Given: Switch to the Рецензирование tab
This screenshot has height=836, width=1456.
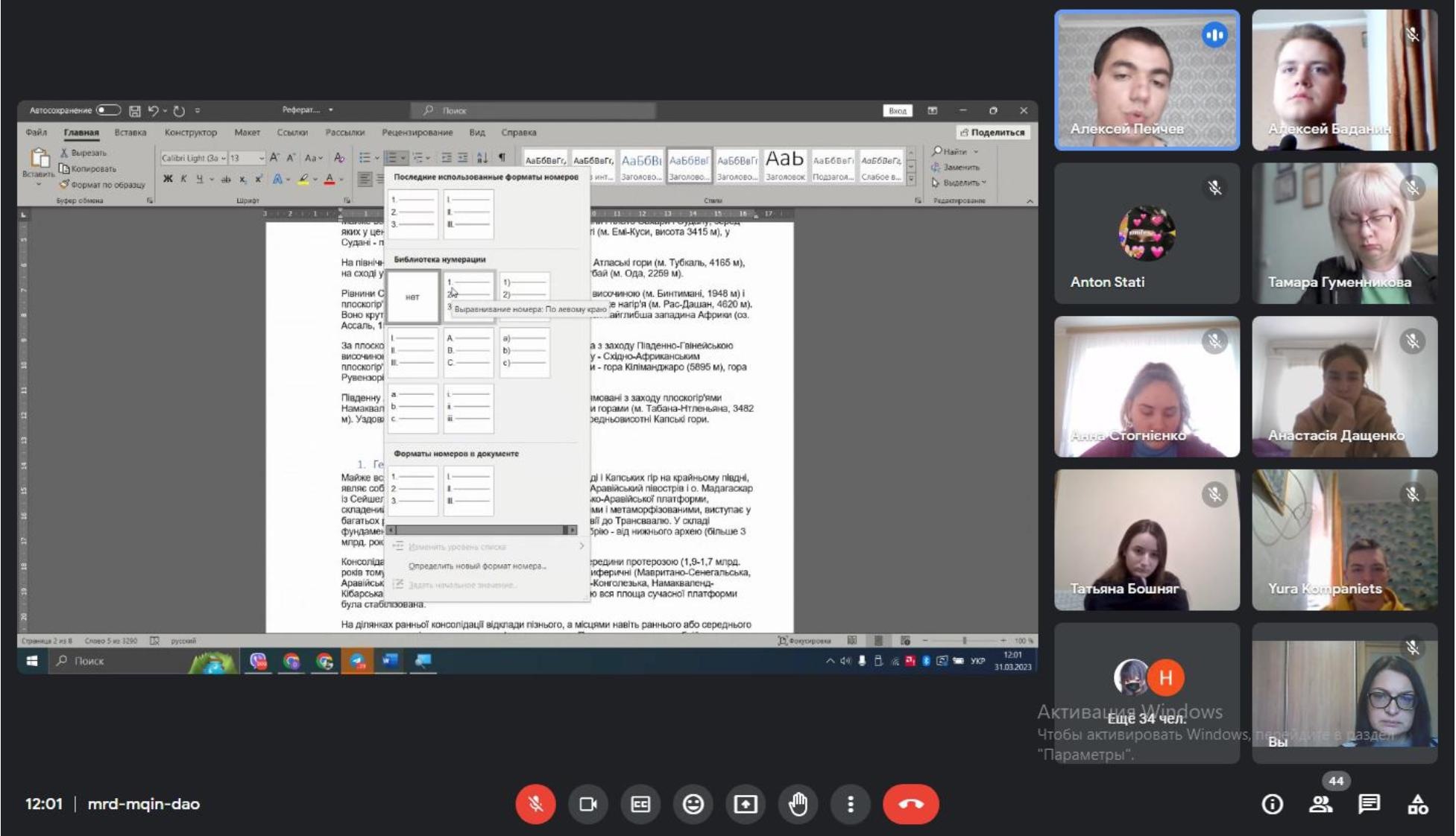Looking at the screenshot, I should 417,133.
